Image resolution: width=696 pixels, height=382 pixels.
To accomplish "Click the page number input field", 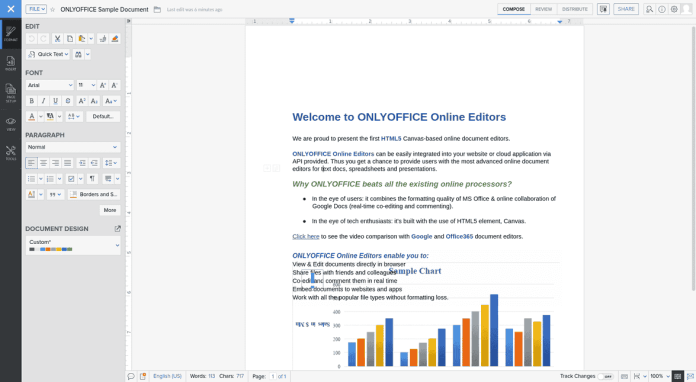I will [x=273, y=376].
